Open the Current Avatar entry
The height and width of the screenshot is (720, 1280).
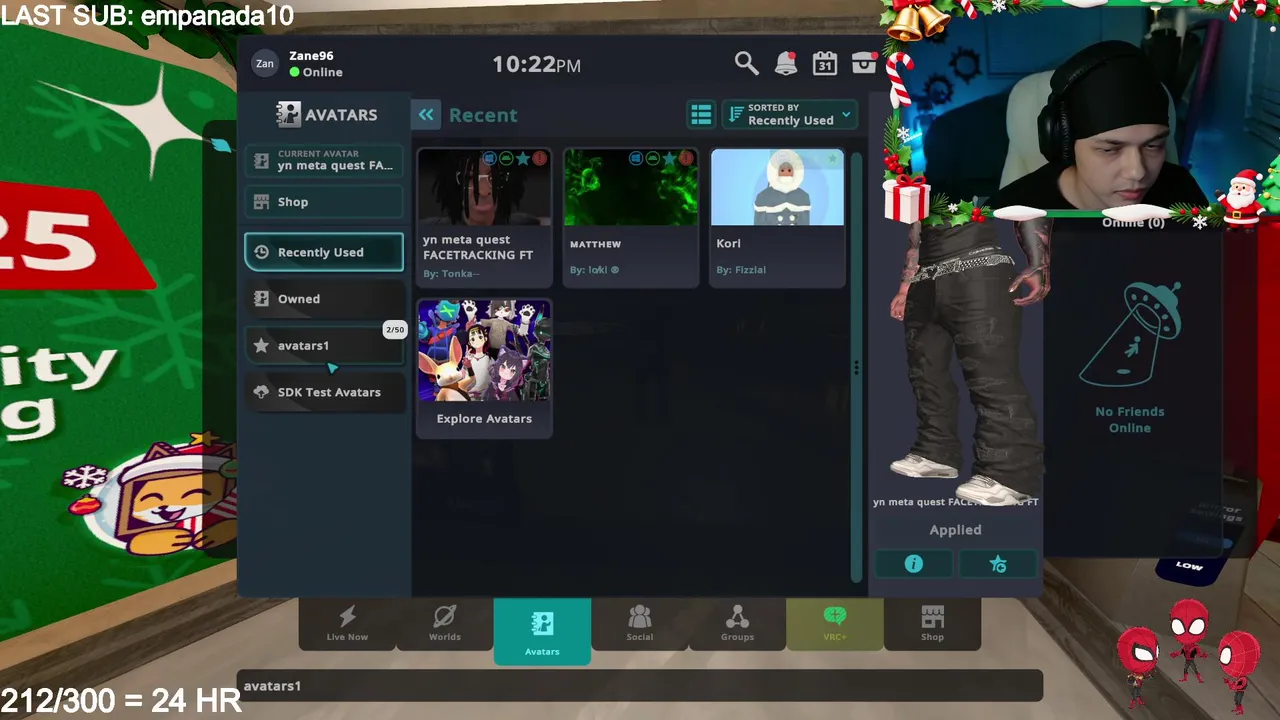324,161
